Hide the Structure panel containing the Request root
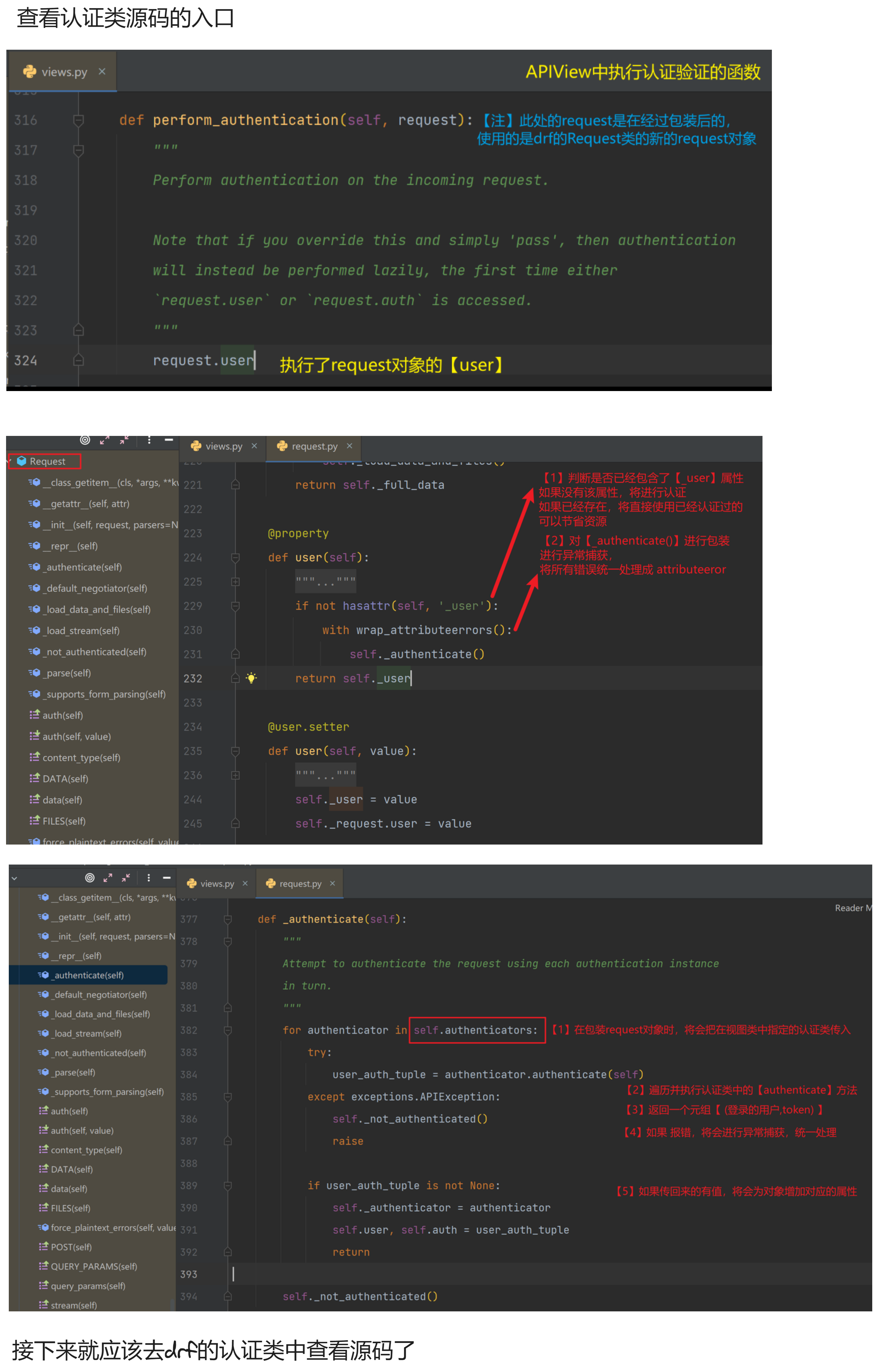 (x=169, y=440)
